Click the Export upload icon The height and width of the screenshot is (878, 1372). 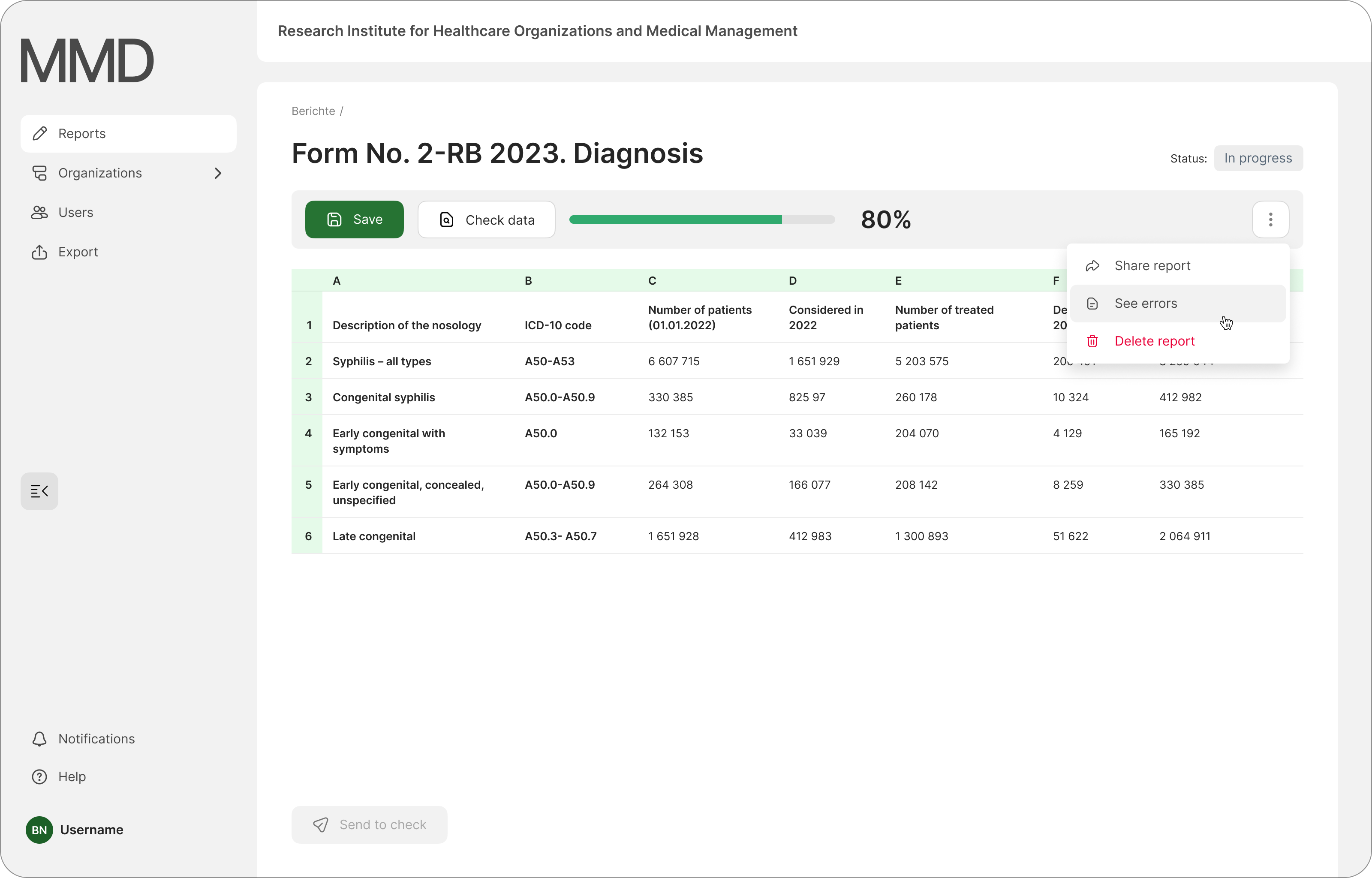pos(39,252)
